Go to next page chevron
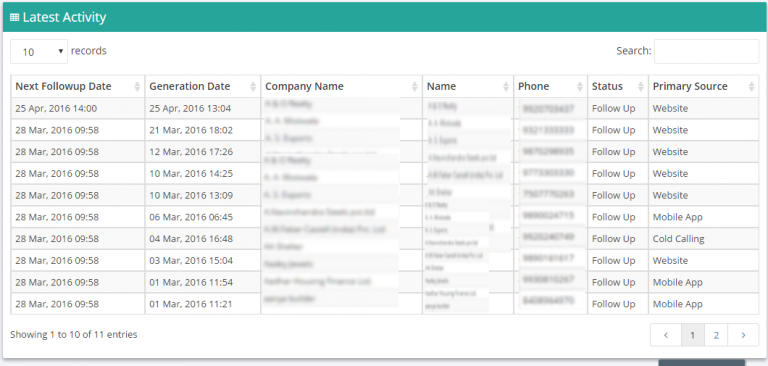Screen dimensions: 768x366 click(x=743, y=335)
